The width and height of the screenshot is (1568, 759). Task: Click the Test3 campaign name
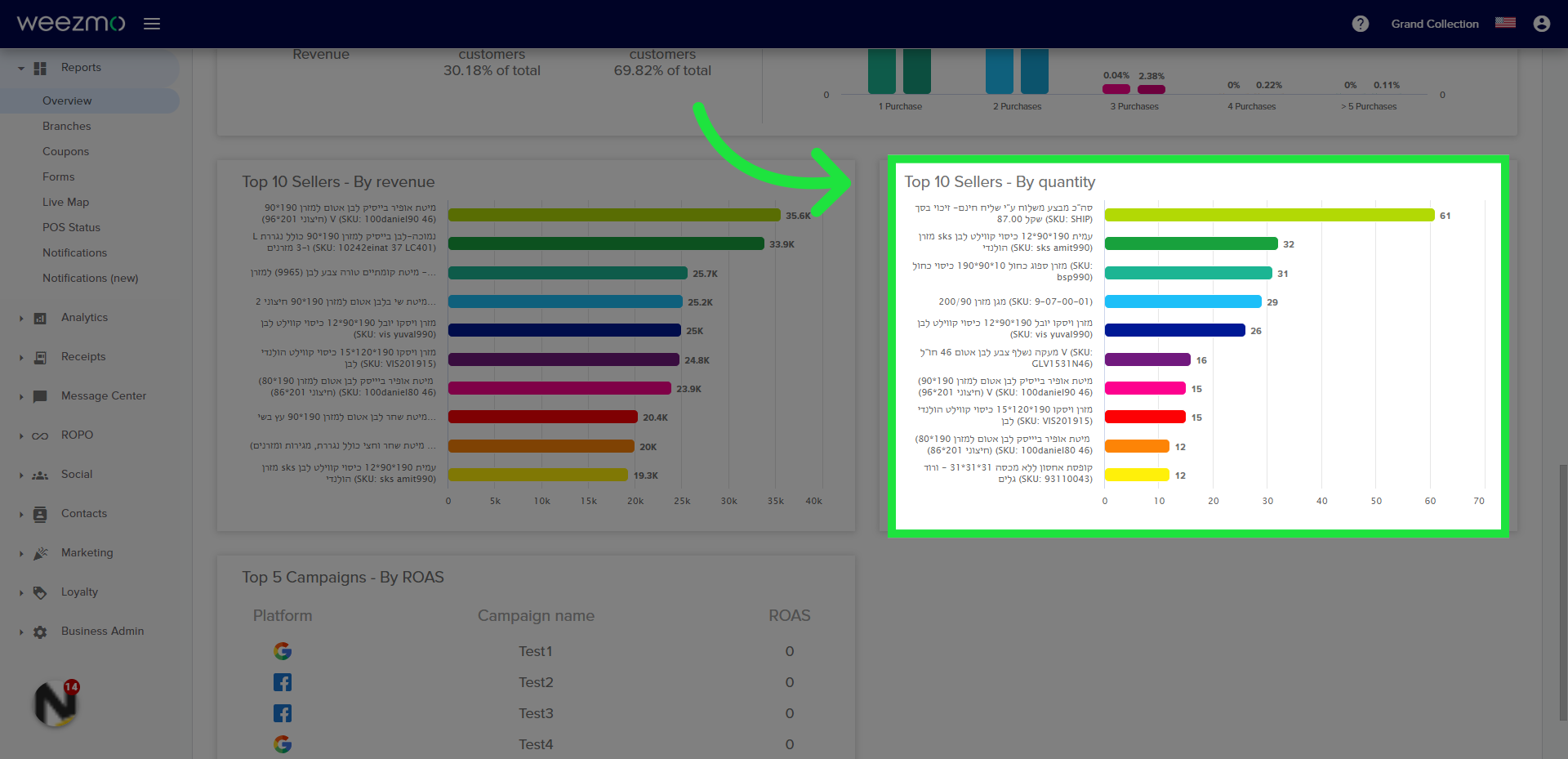coord(536,713)
